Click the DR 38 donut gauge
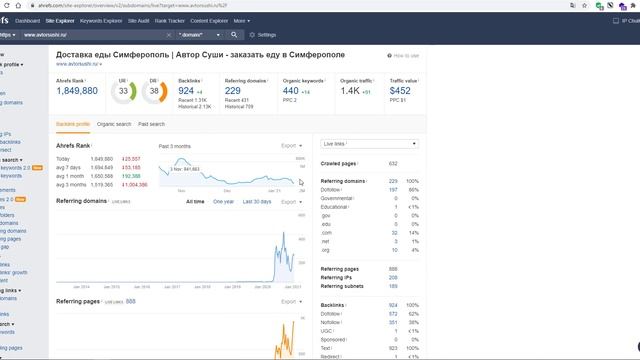Screen dimensions: 640x360 (x=154, y=91)
